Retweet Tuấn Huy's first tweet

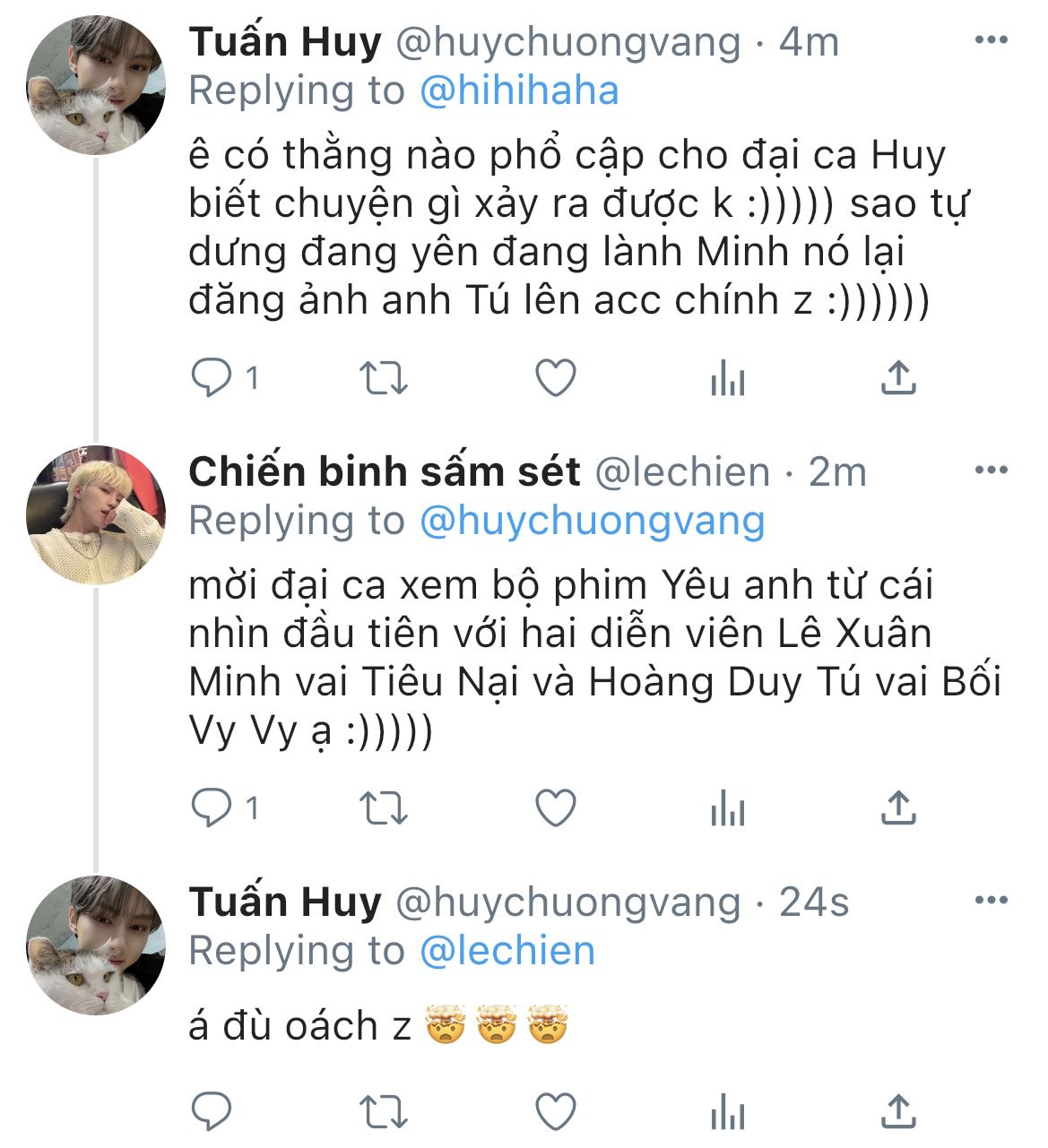tap(384, 379)
